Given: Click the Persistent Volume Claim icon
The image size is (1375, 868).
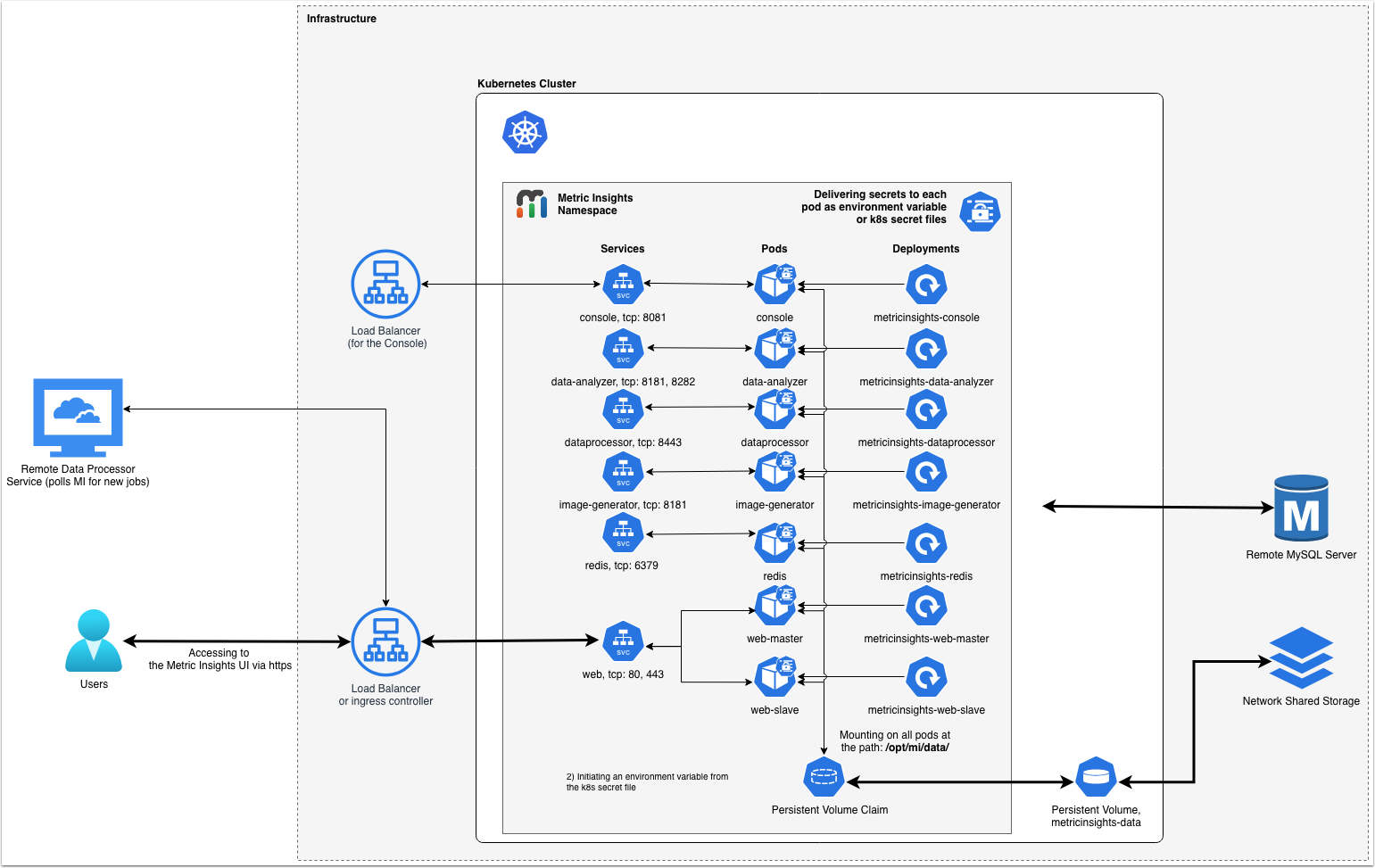Looking at the screenshot, I should [824, 777].
